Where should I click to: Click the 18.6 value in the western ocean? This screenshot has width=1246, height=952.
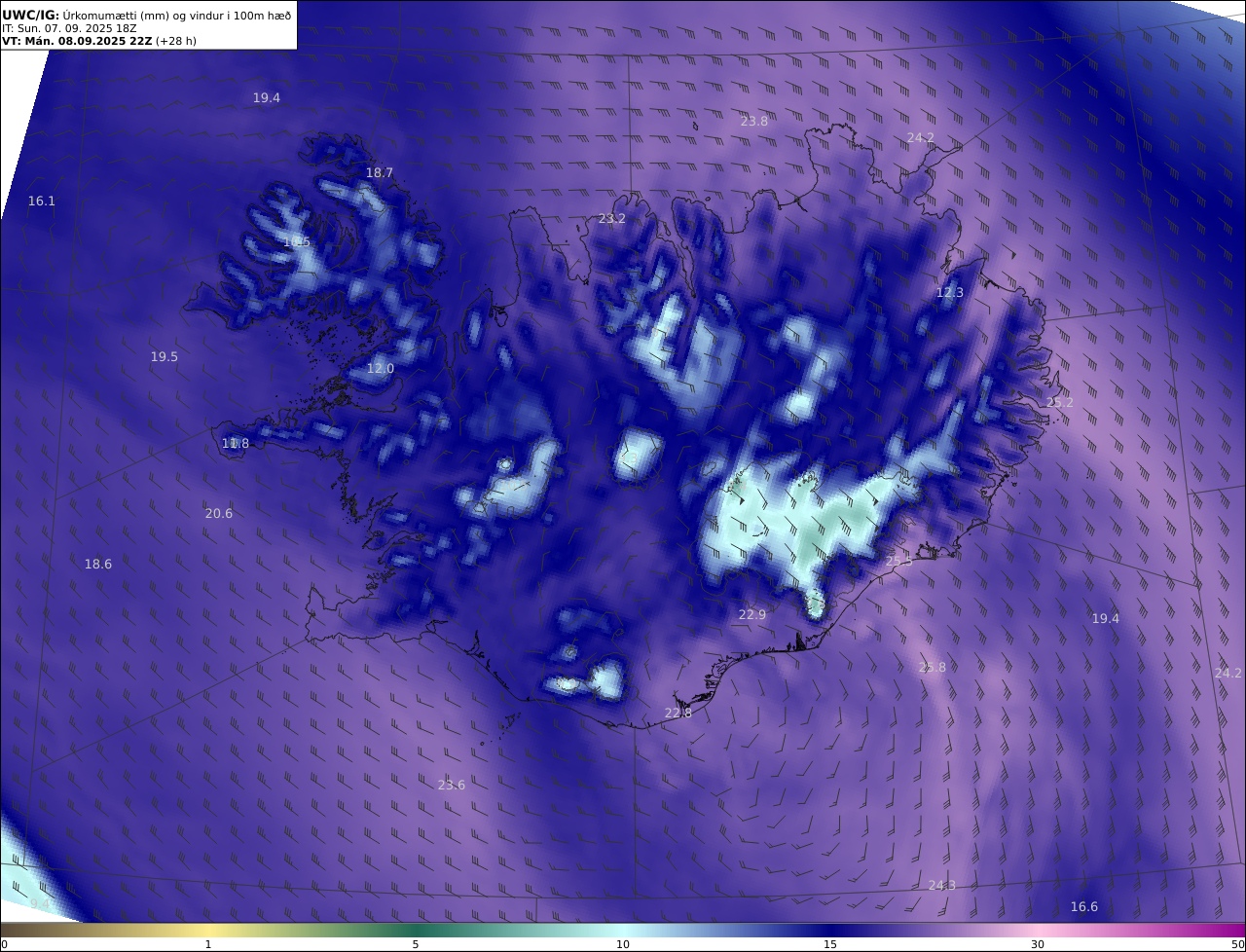coord(98,565)
